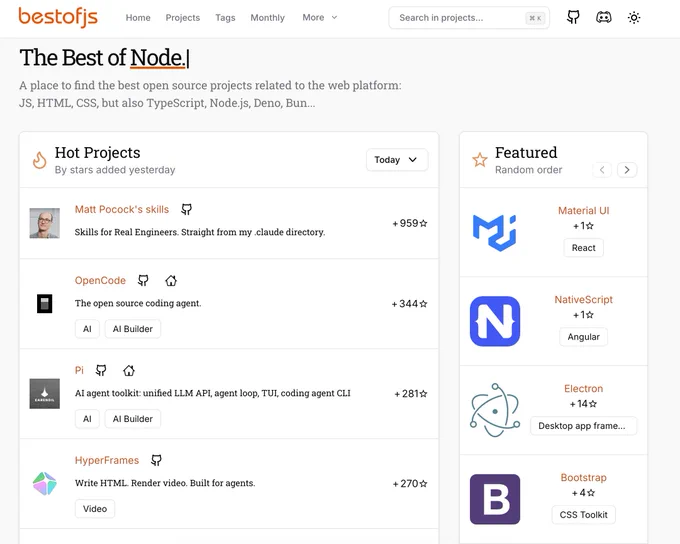Open the Material UI featured link

(583, 211)
